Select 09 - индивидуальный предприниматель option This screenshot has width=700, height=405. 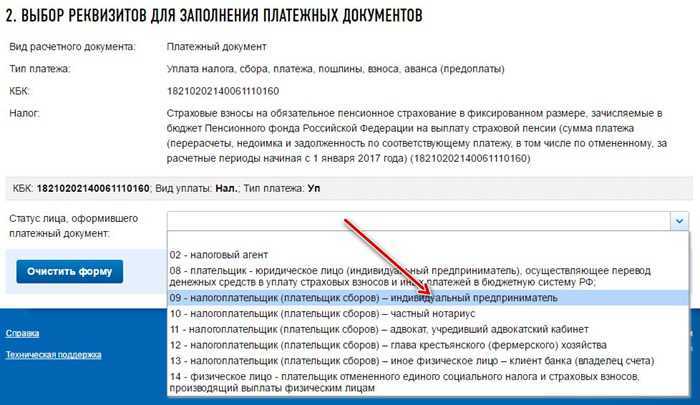click(x=428, y=298)
